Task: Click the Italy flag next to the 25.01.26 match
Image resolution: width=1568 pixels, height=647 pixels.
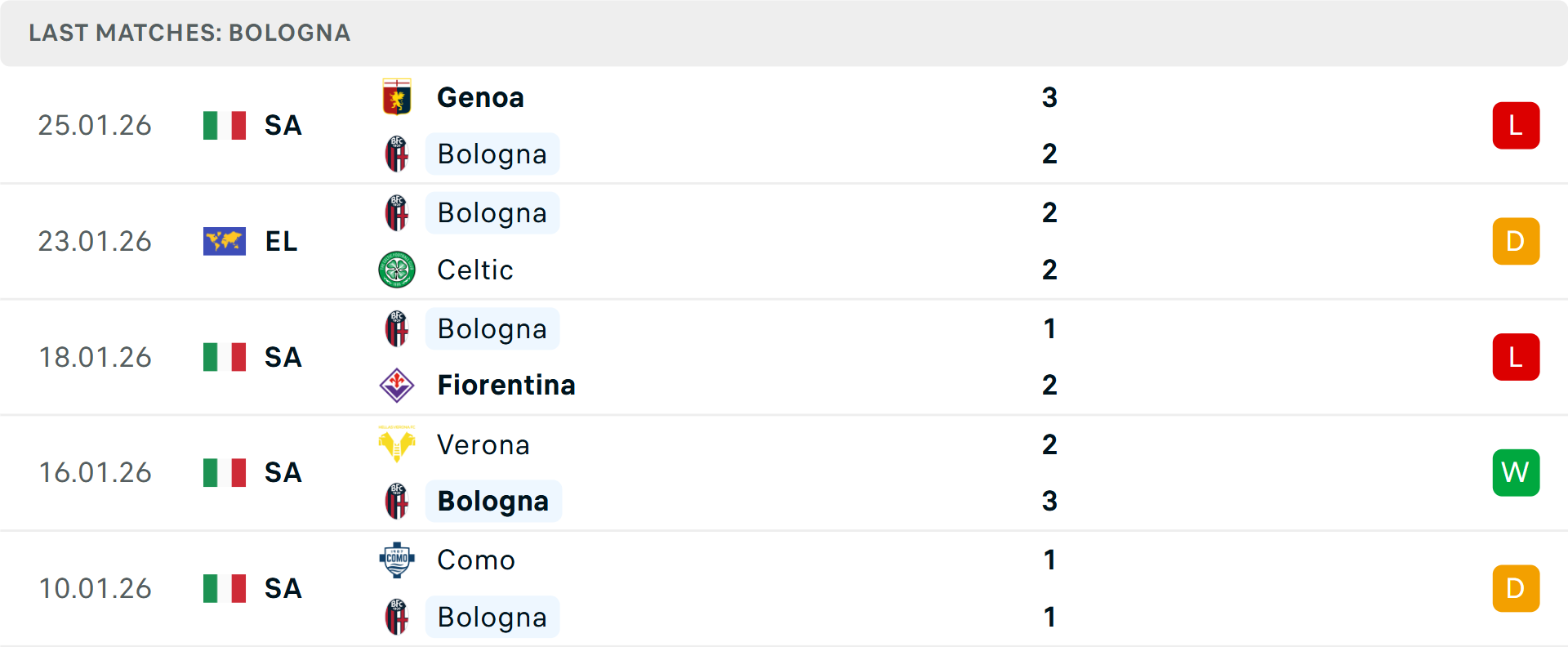Action: (224, 125)
